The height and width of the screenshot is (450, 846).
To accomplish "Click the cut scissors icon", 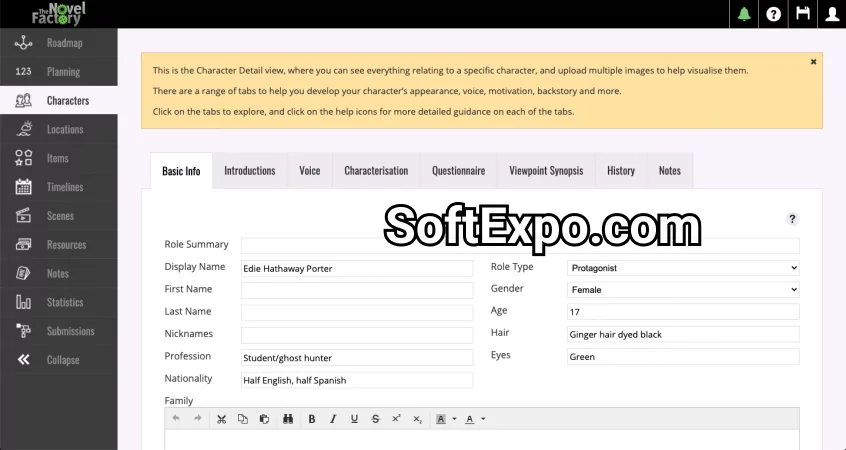I will 221,419.
